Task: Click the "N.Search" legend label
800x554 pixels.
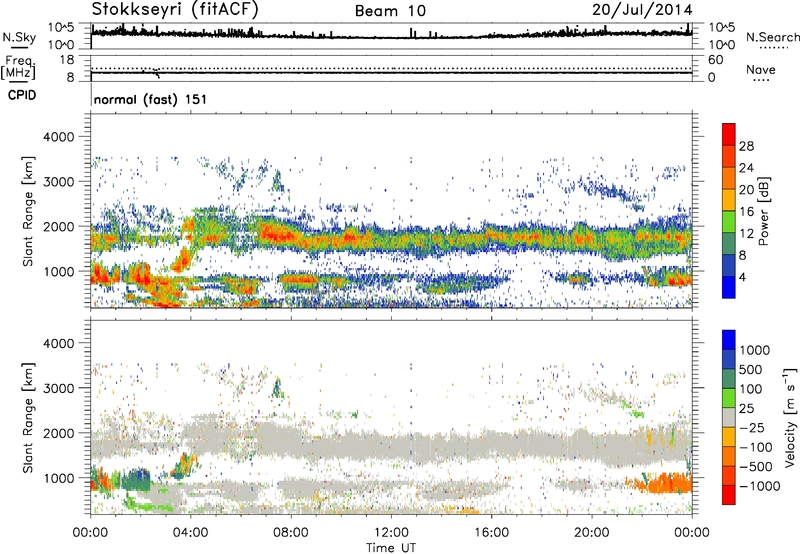Action: [x=772, y=37]
